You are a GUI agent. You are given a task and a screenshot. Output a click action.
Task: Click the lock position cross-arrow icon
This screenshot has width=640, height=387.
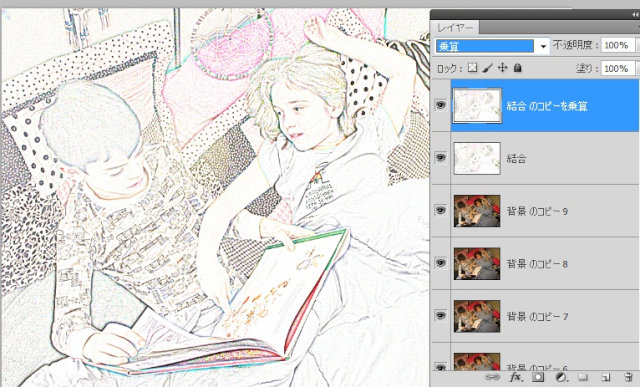[x=502, y=68]
